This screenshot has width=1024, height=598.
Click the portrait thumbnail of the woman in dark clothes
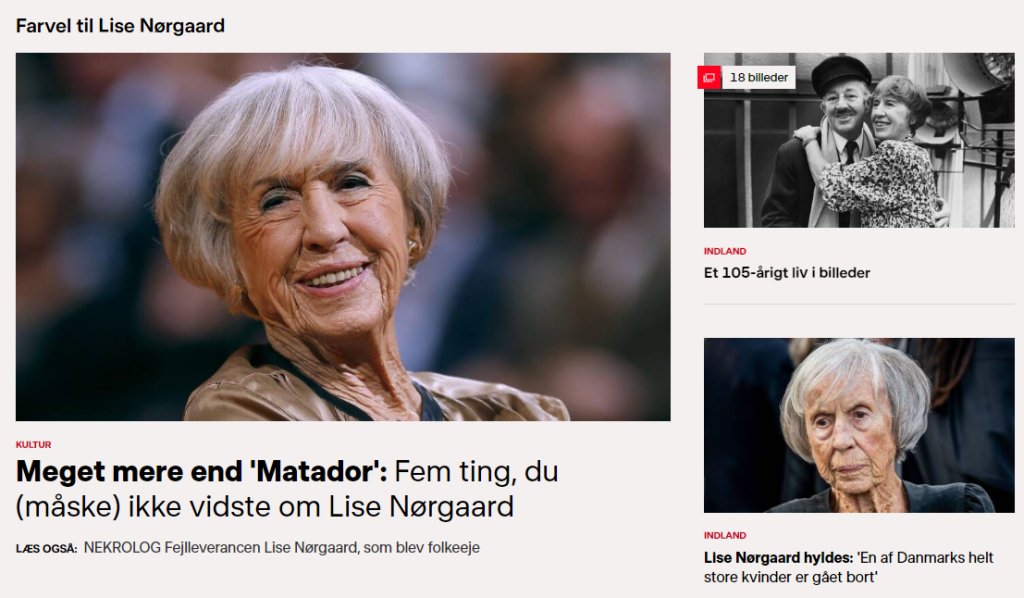(x=859, y=425)
